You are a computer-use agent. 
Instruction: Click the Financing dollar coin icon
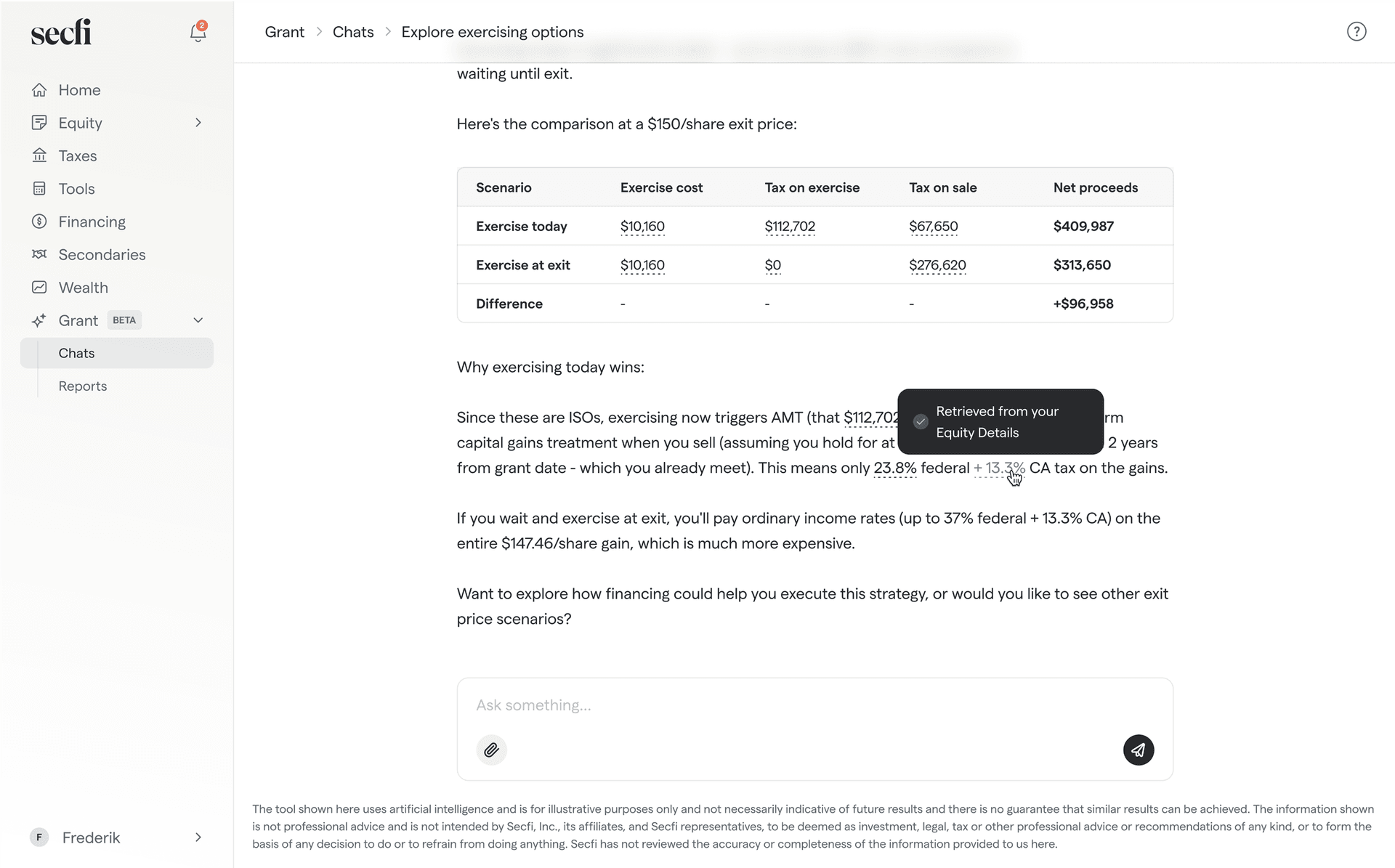[39, 222]
